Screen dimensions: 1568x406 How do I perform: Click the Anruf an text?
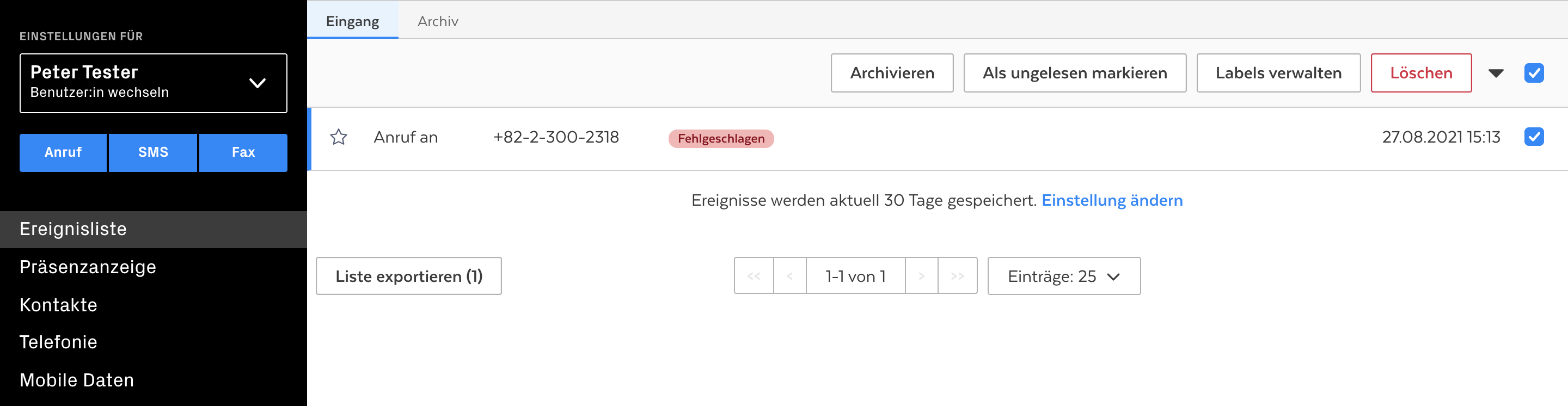pos(406,138)
